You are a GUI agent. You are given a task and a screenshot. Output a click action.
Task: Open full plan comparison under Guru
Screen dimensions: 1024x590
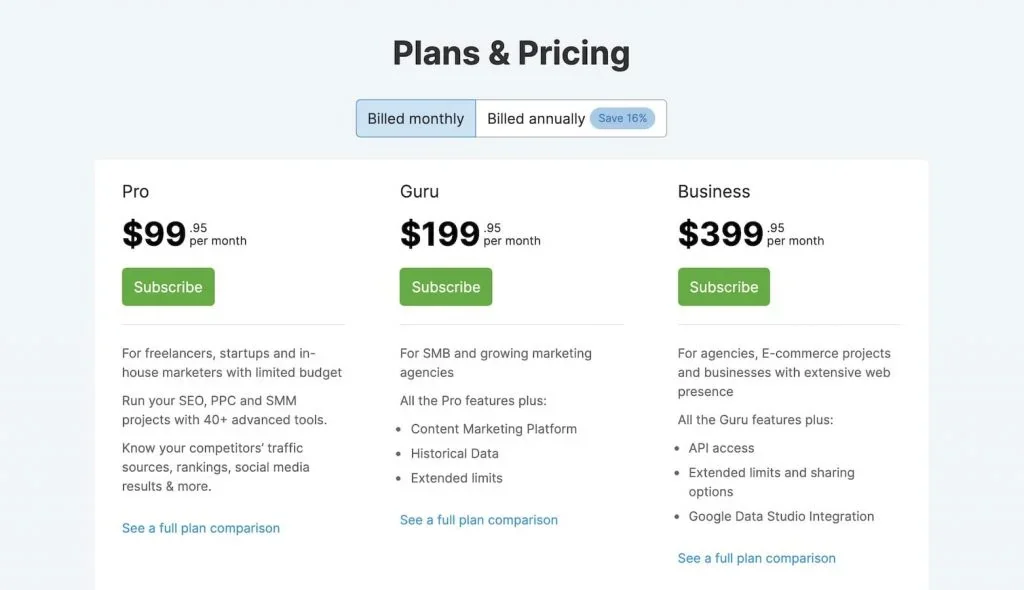coord(479,520)
